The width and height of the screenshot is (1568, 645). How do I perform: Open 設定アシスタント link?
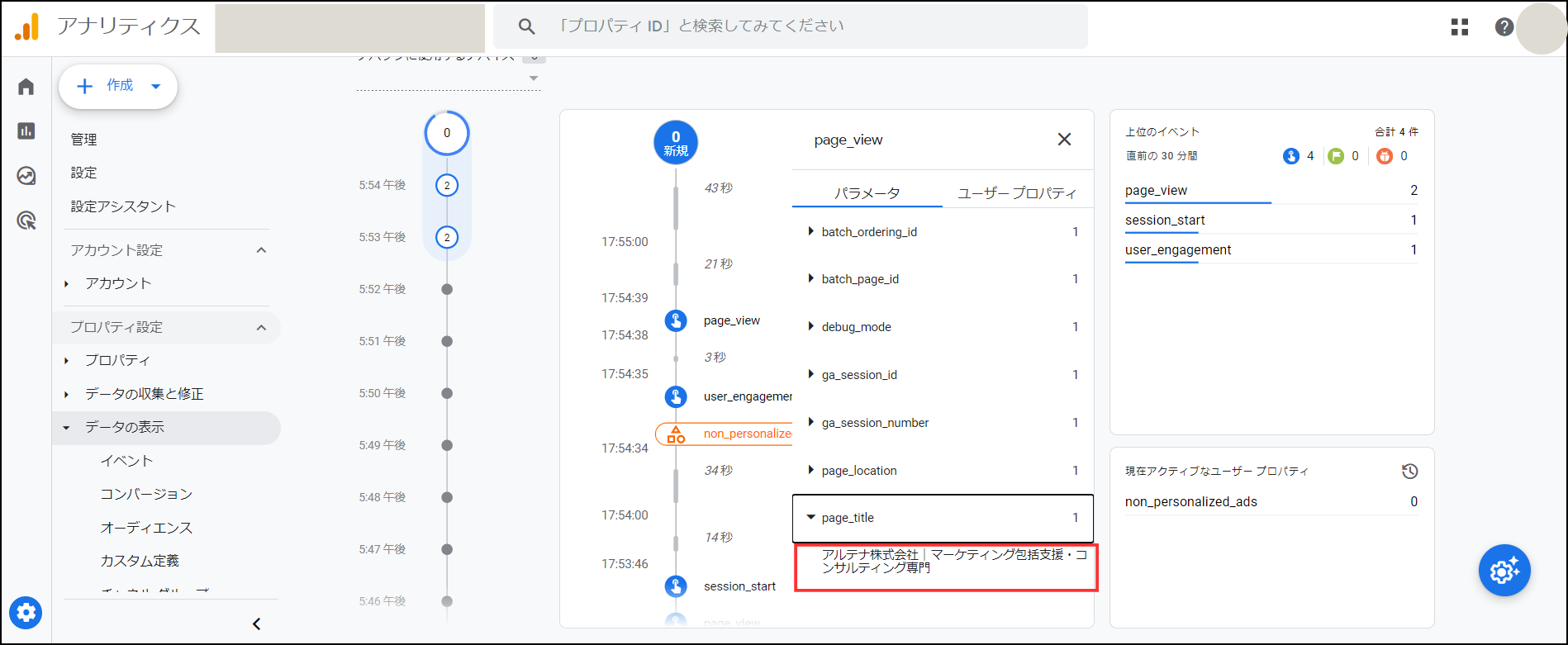click(123, 206)
